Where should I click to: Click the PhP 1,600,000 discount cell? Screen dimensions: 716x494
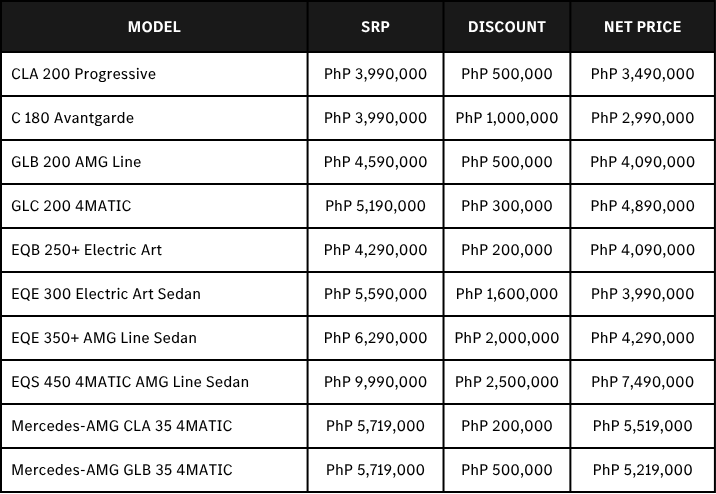tap(507, 294)
